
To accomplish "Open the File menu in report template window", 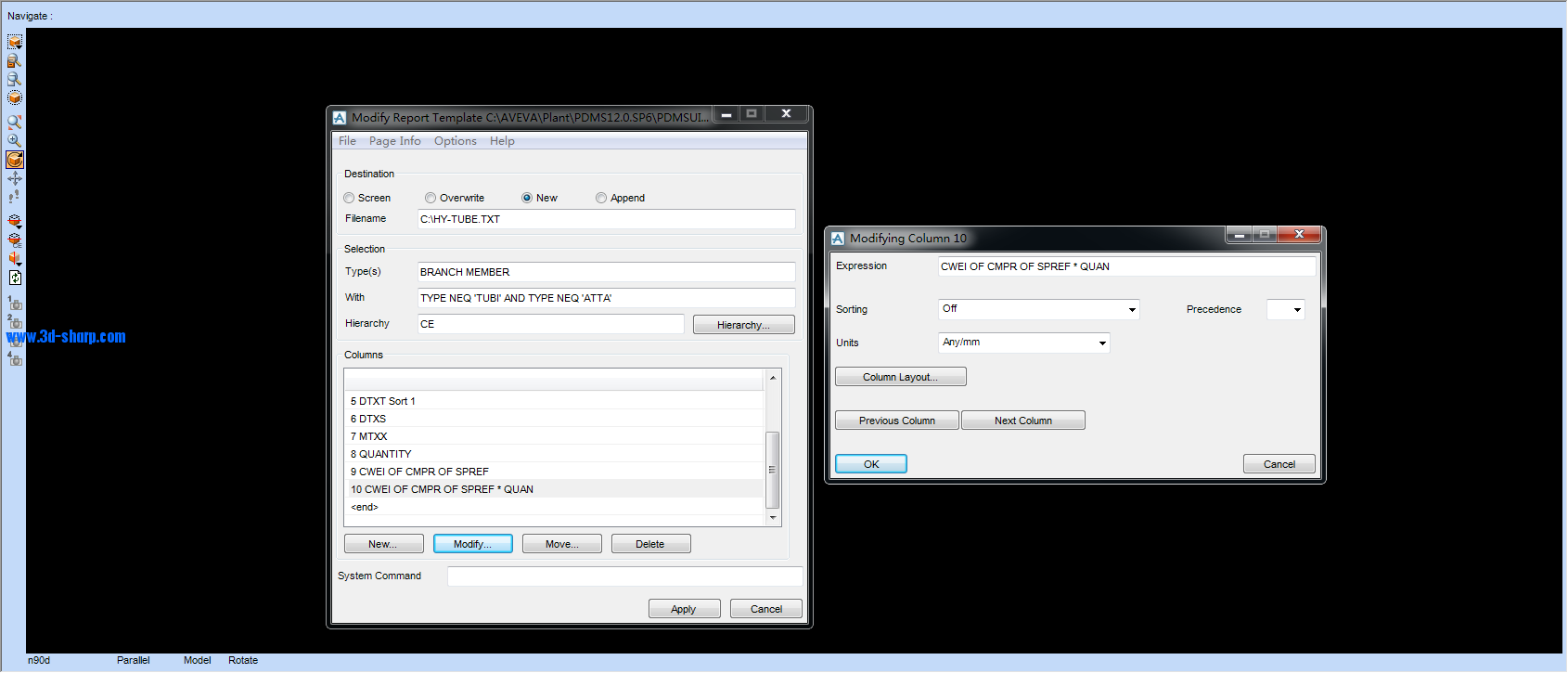I will pos(347,141).
